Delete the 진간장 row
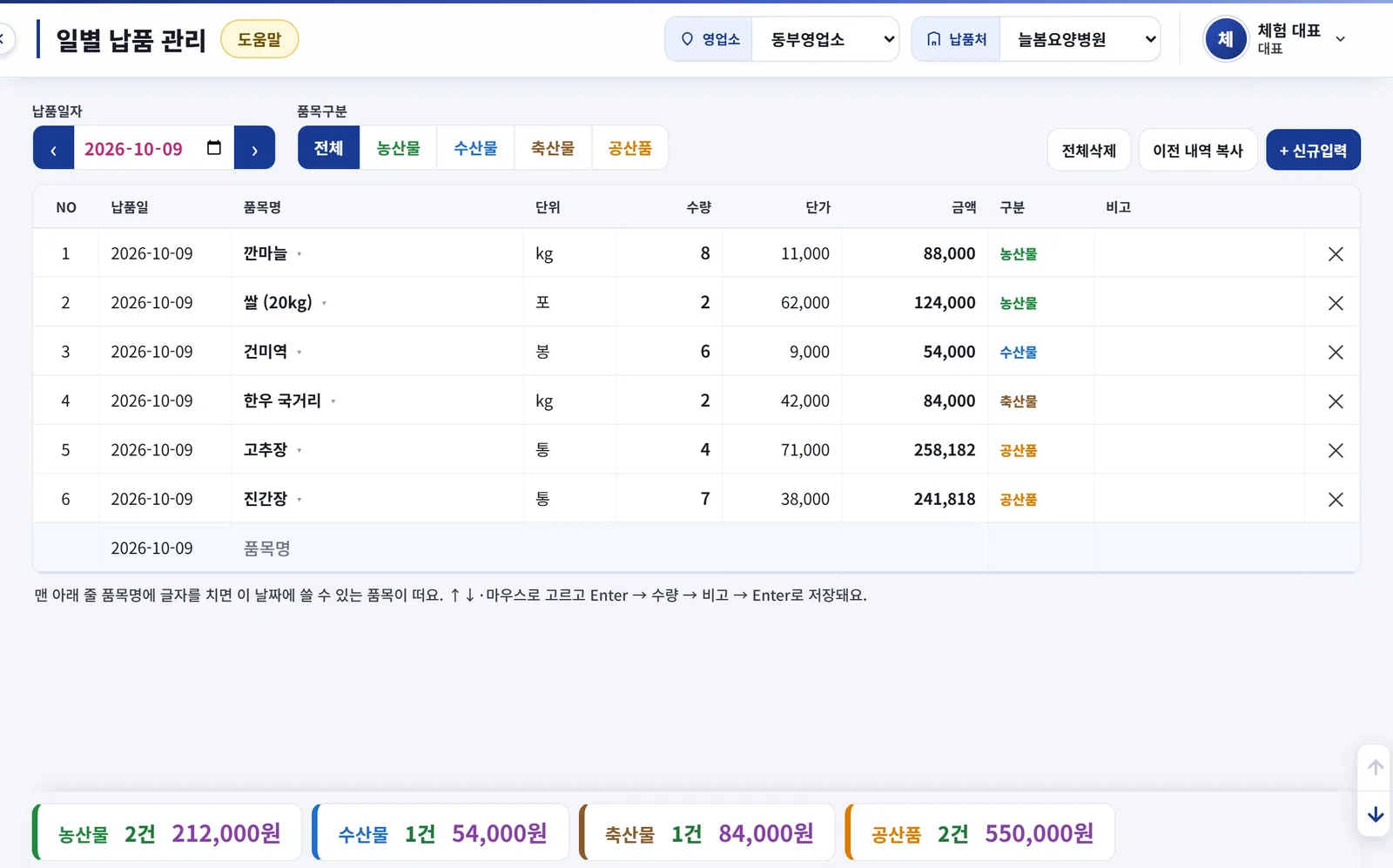 [1335, 500]
